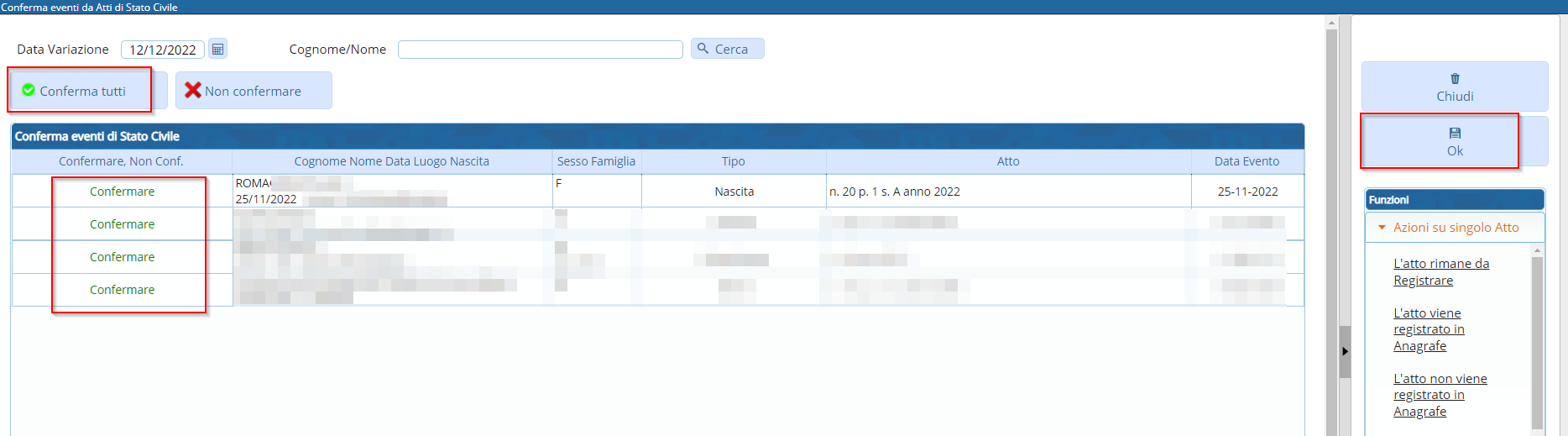
Task: Sort by Tipo column header
Action: click(733, 161)
